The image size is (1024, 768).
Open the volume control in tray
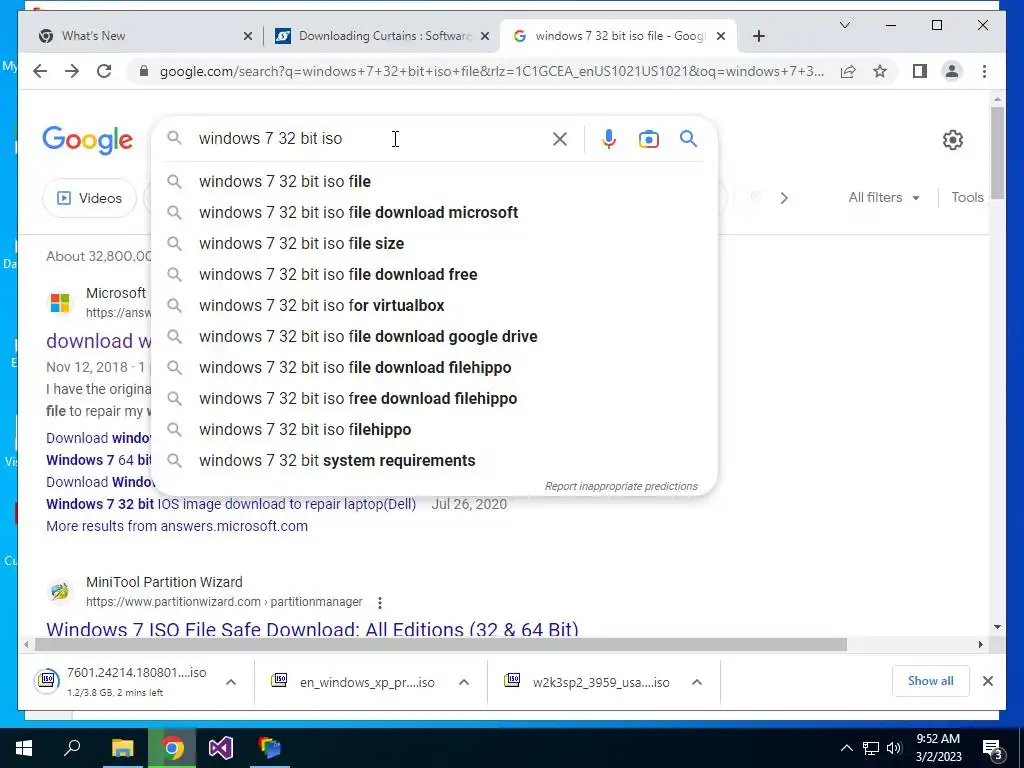894,748
